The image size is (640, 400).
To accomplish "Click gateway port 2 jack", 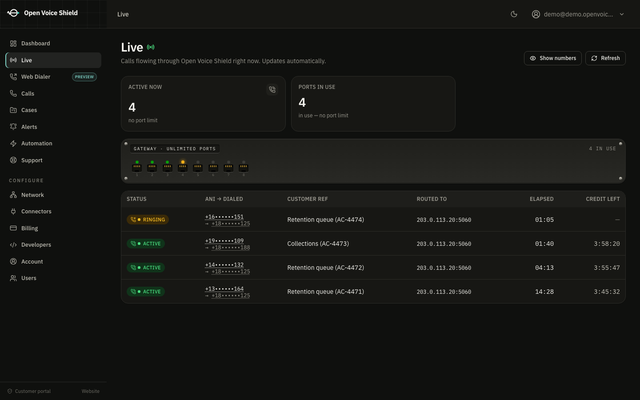I will click(x=152, y=167).
